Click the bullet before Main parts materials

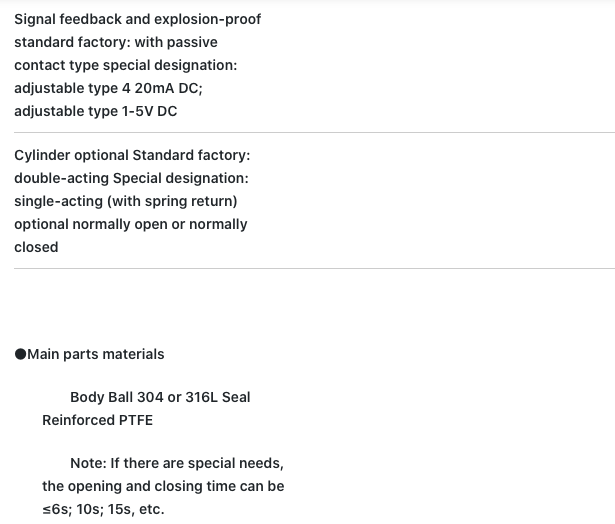(20, 354)
